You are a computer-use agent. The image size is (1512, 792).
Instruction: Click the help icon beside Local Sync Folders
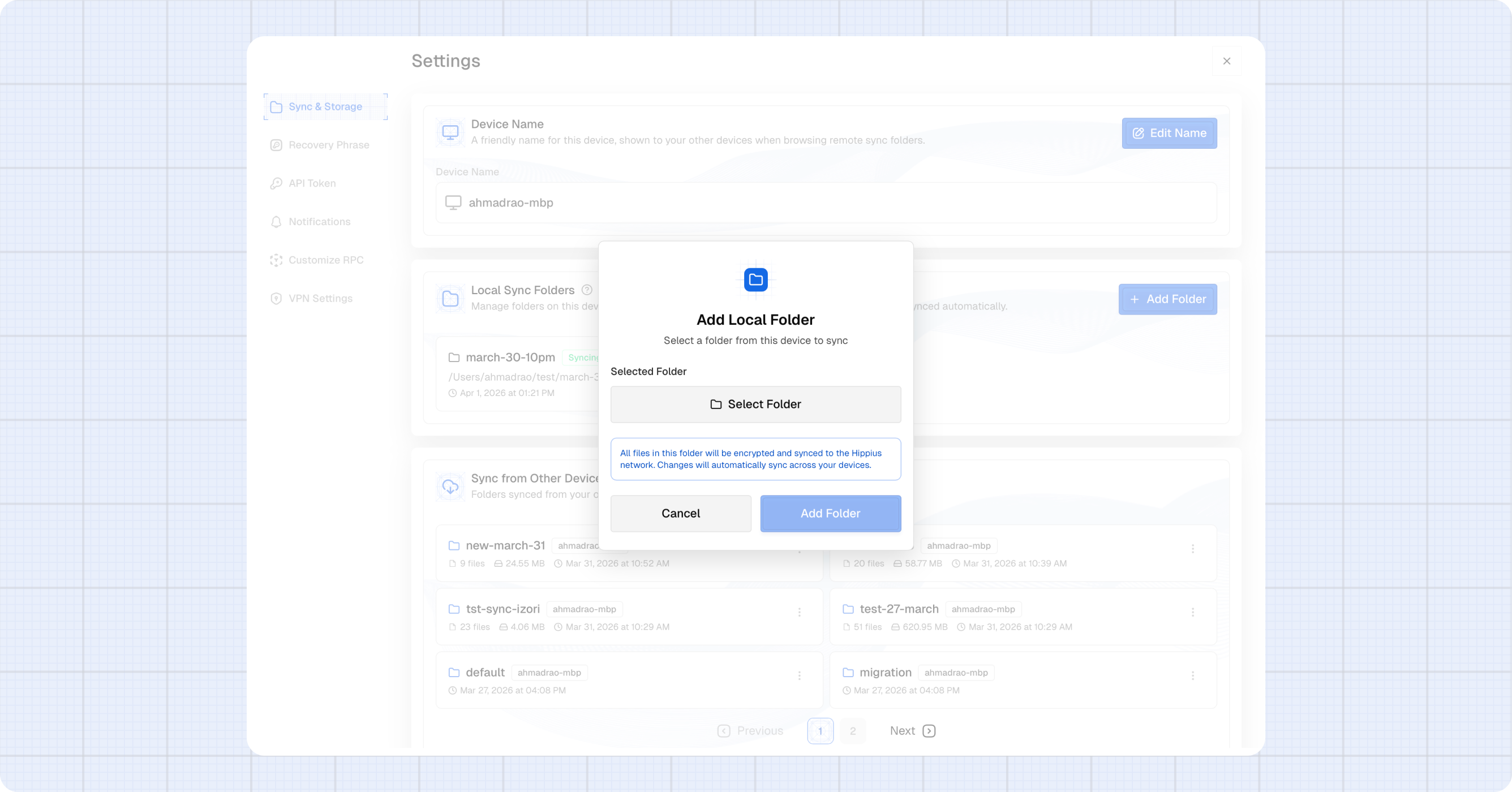coord(586,290)
